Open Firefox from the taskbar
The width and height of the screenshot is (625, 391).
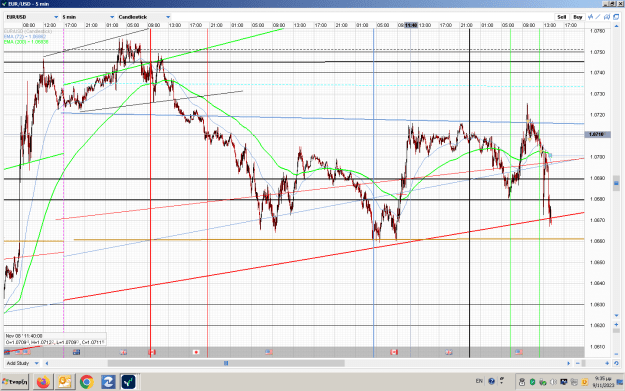coord(43,382)
